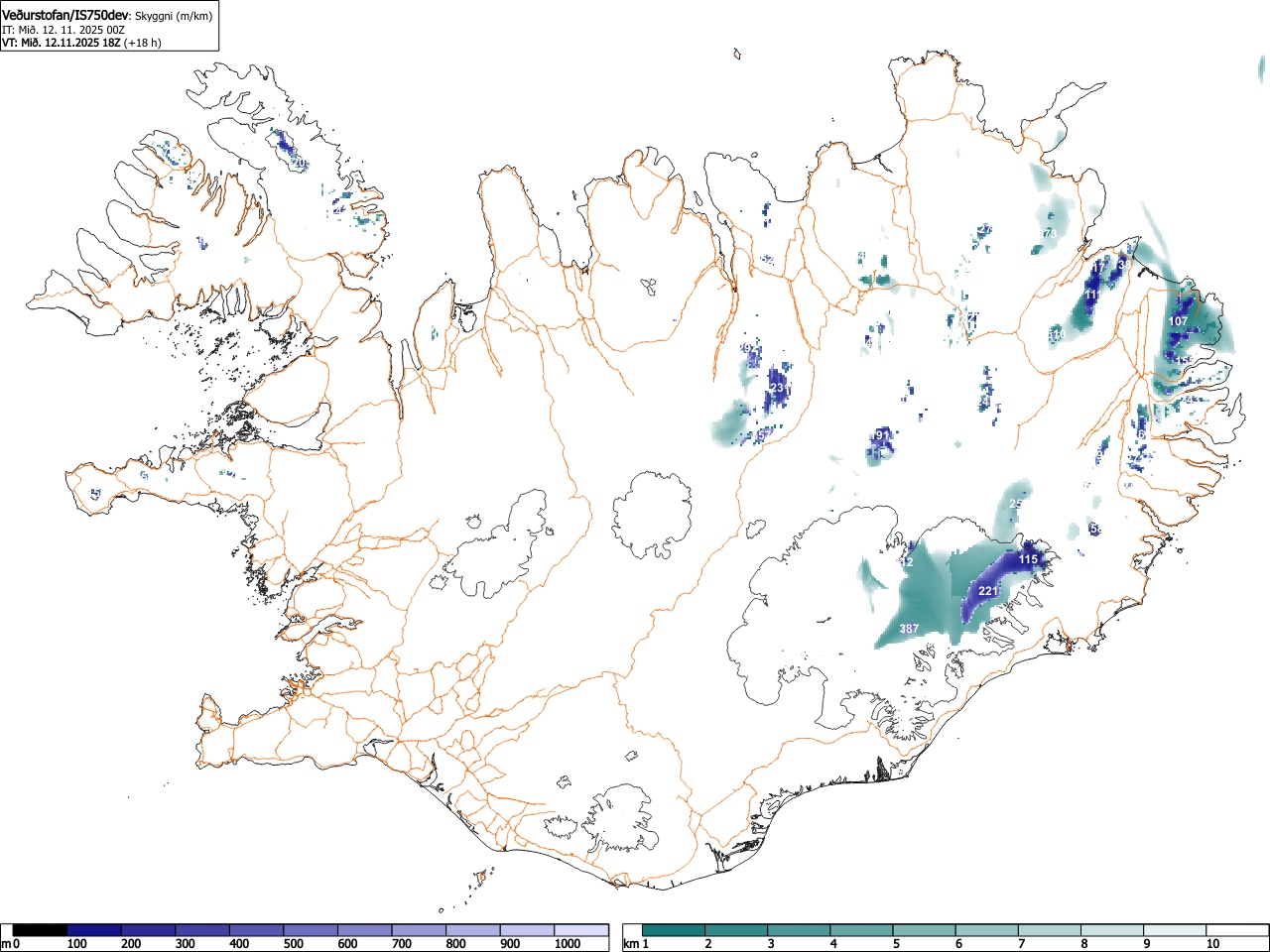Click the '10' label on the kilometre scale

tap(1212, 944)
